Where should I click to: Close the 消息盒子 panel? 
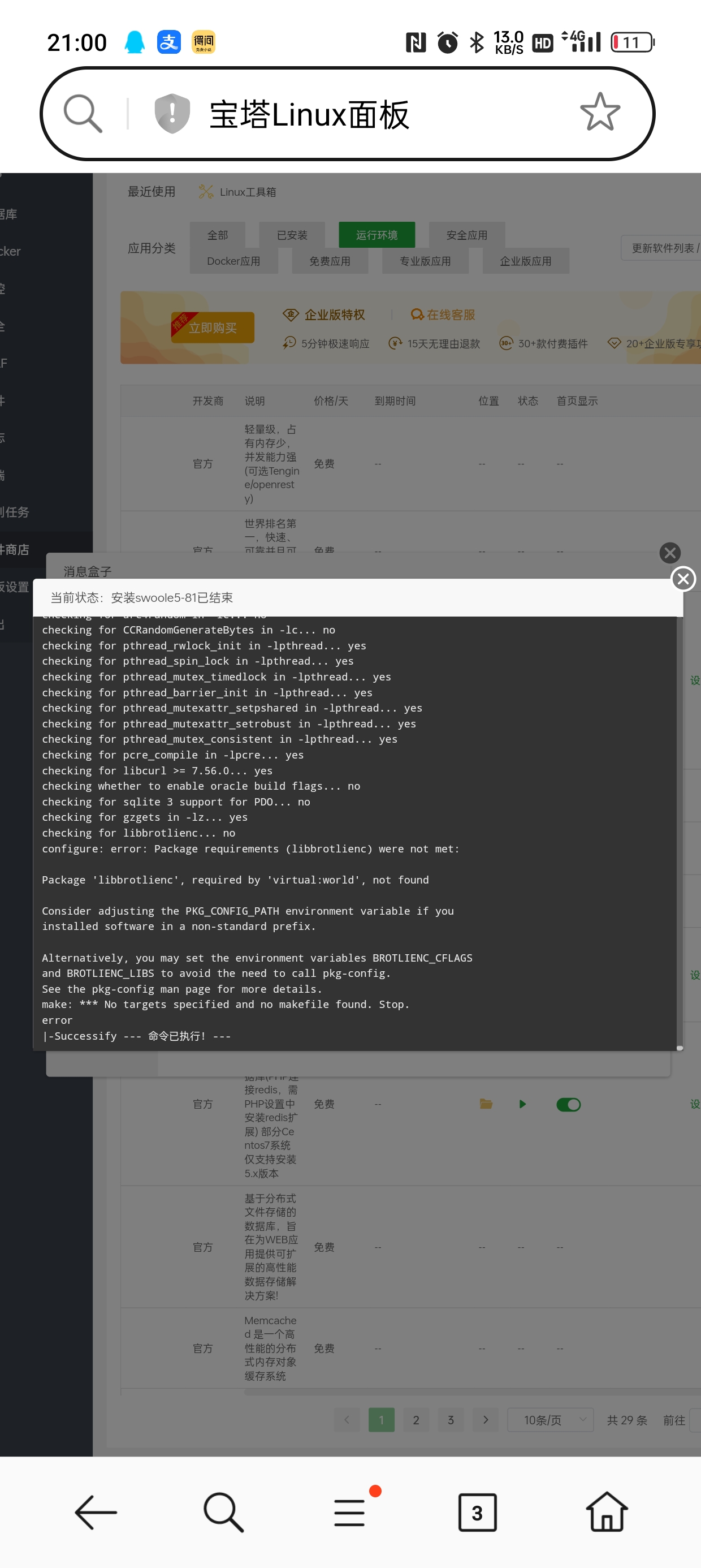click(670, 553)
